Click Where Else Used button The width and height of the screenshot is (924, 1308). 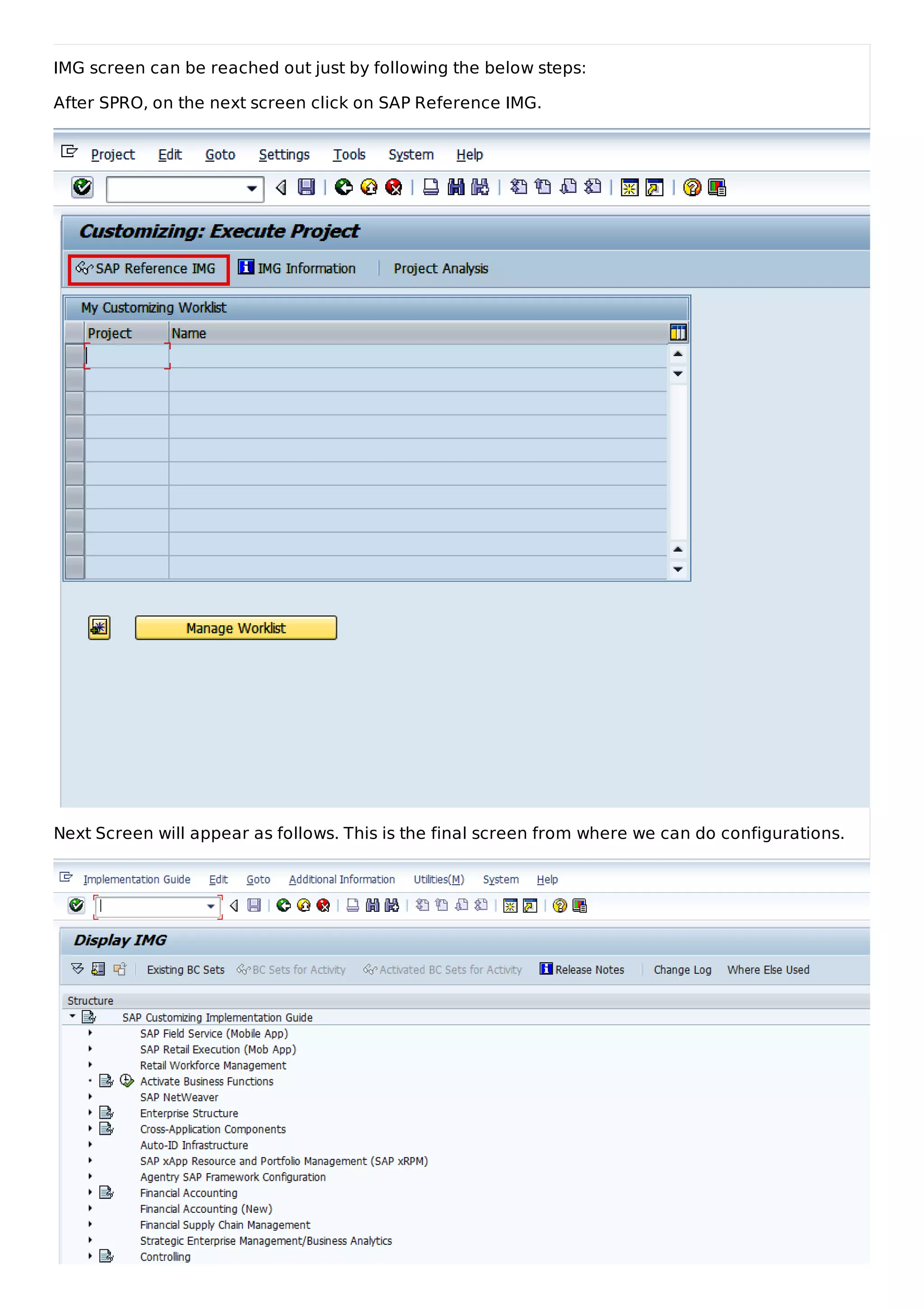(768, 969)
